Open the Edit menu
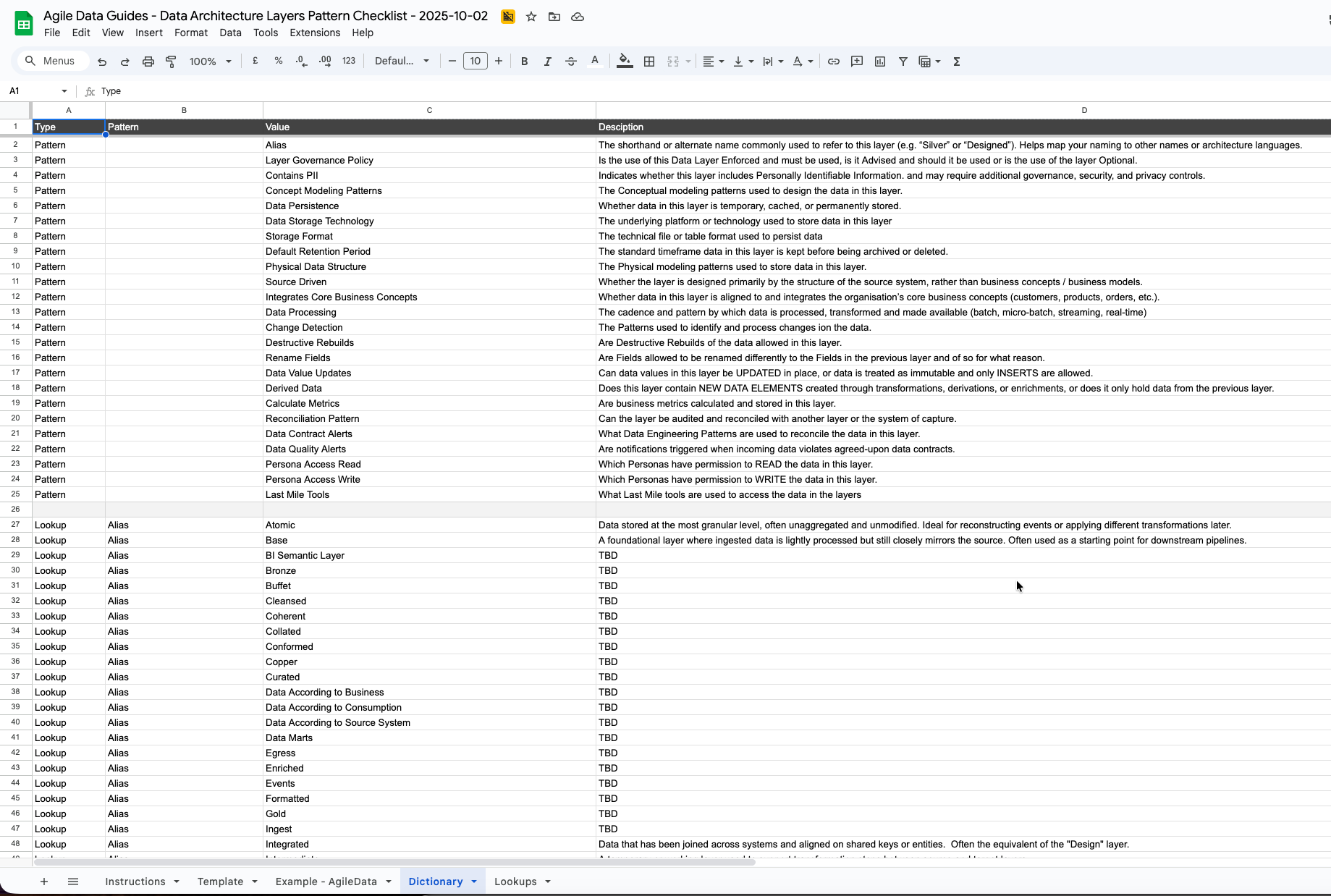The image size is (1331, 896). (x=81, y=33)
